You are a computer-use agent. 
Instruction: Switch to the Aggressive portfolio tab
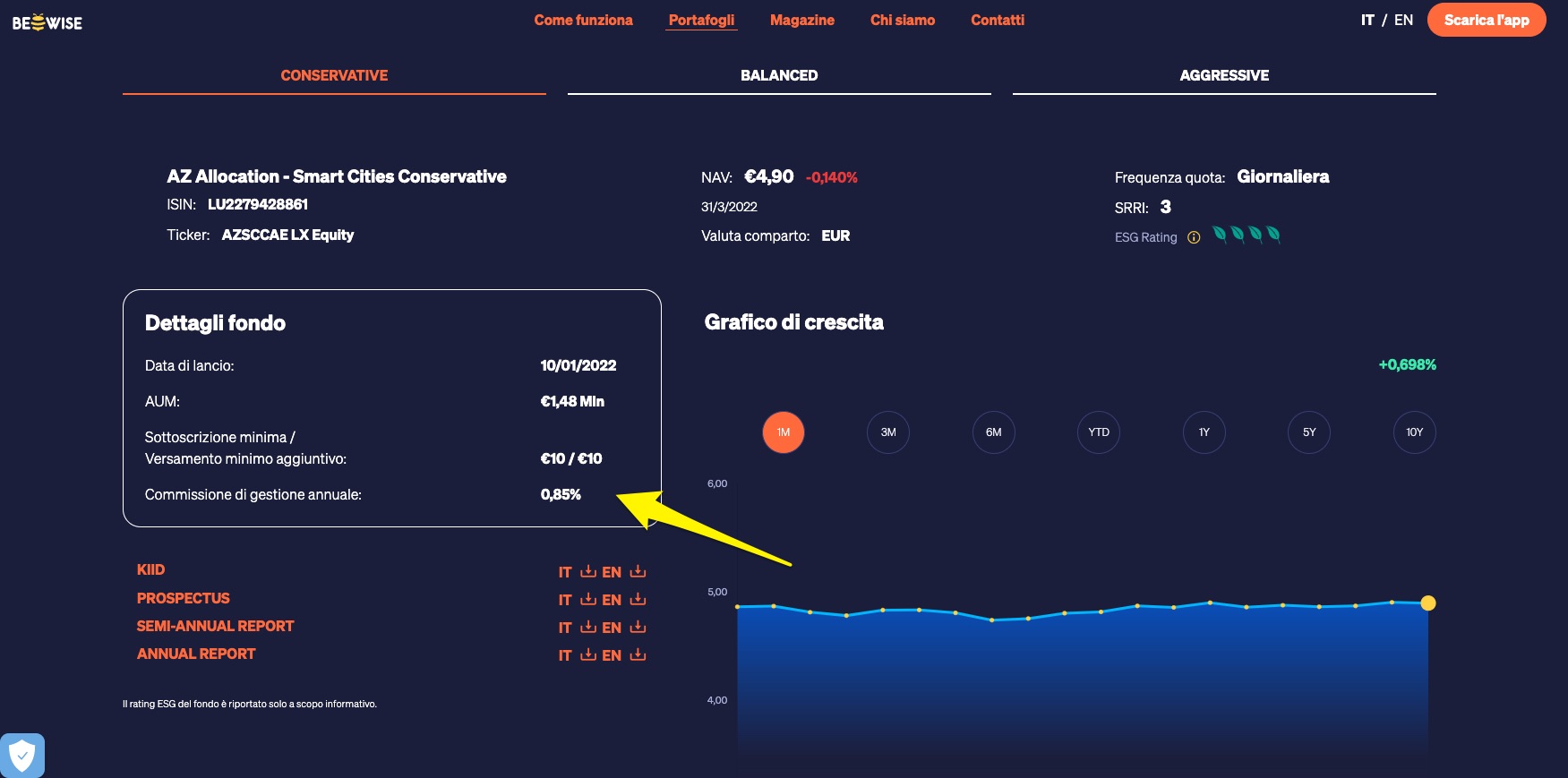point(1224,76)
